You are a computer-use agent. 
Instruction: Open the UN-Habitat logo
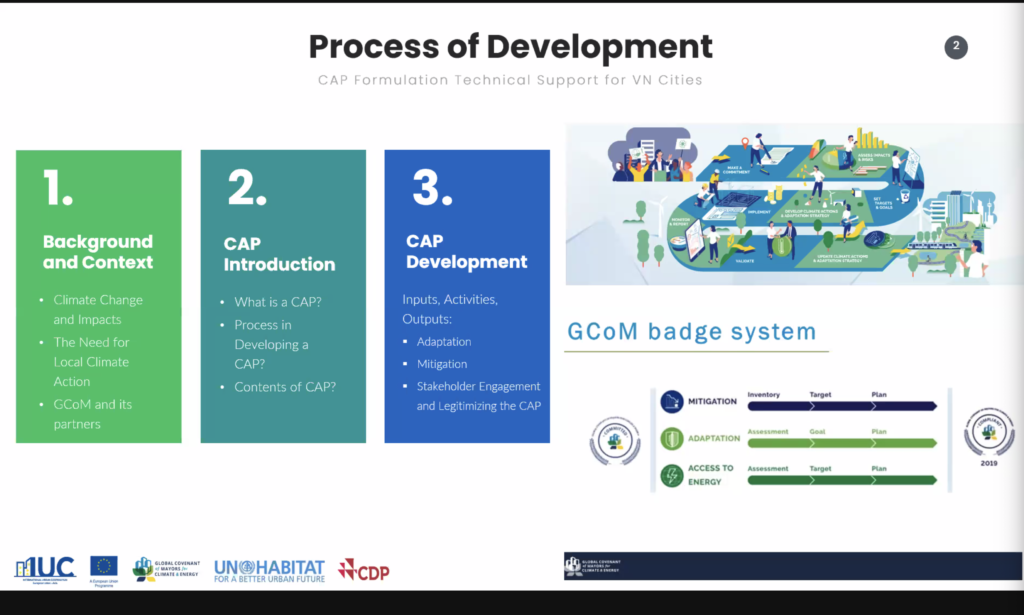point(269,570)
